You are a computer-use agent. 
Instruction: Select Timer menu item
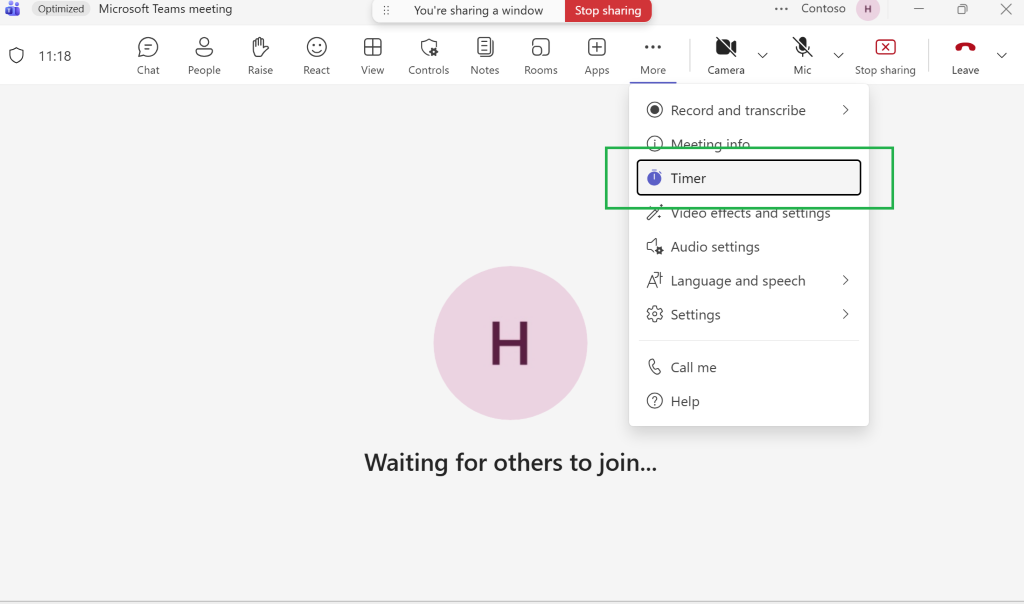748,178
